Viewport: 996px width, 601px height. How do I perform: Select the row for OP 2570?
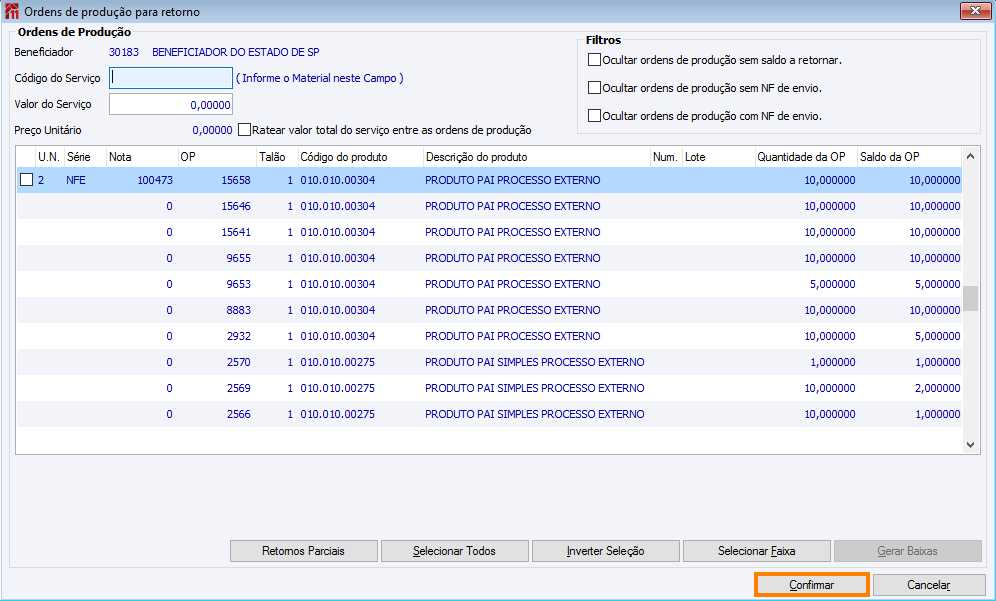point(489,362)
